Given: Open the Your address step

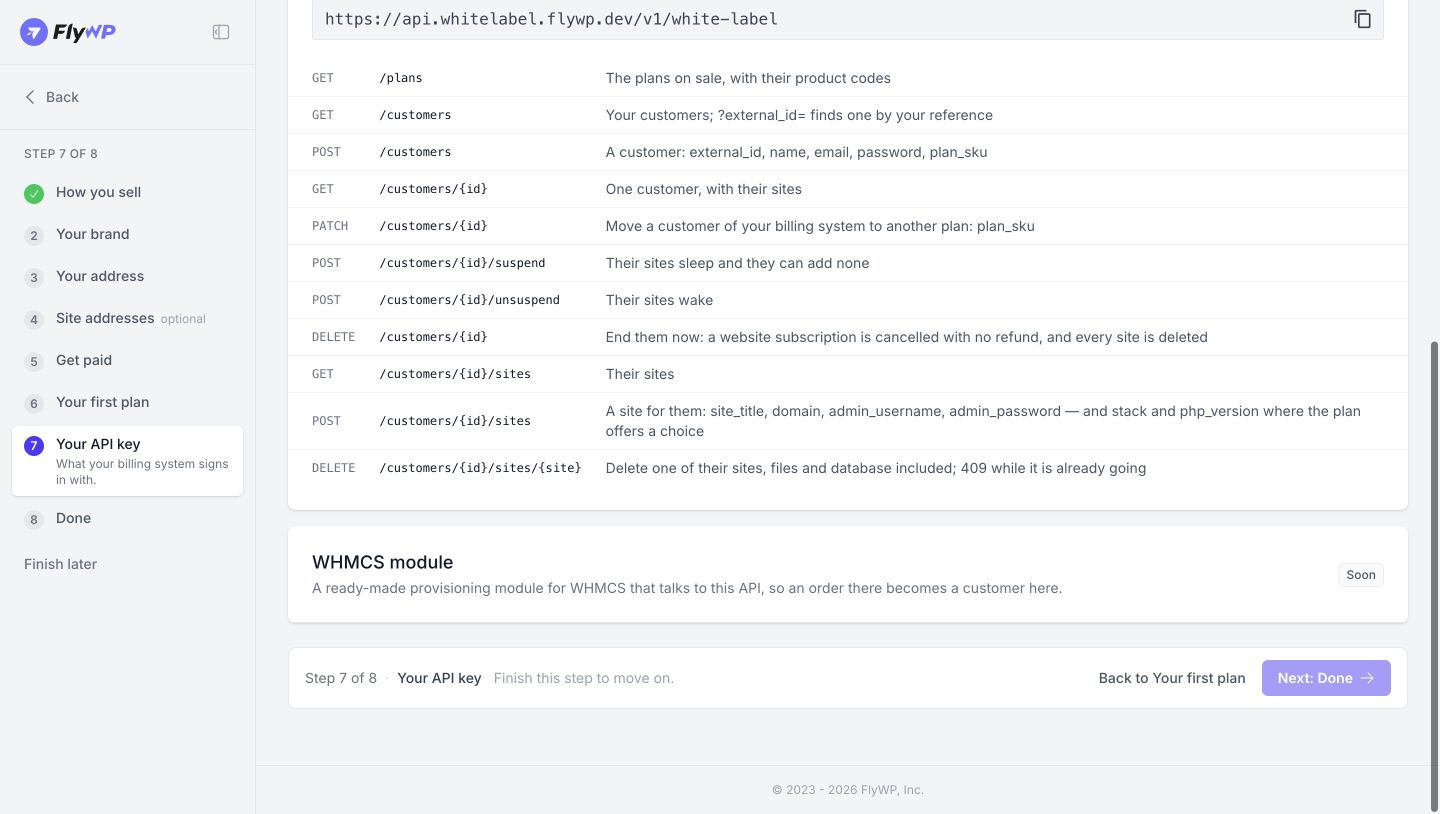Looking at the screenshot, I should (x=128, y=277).
